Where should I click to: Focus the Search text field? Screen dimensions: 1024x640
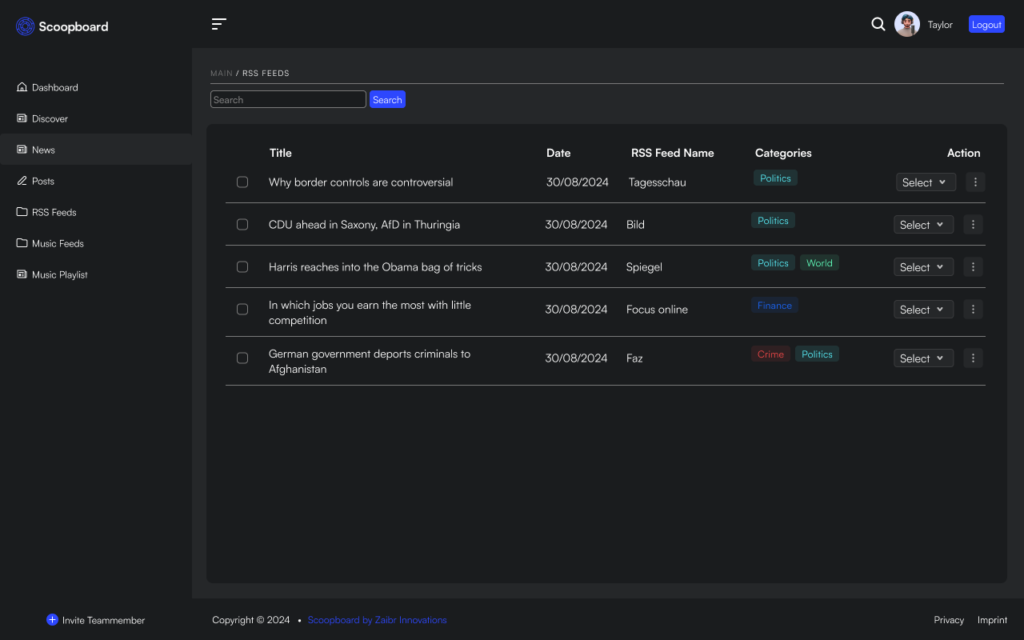pos(288,100)
